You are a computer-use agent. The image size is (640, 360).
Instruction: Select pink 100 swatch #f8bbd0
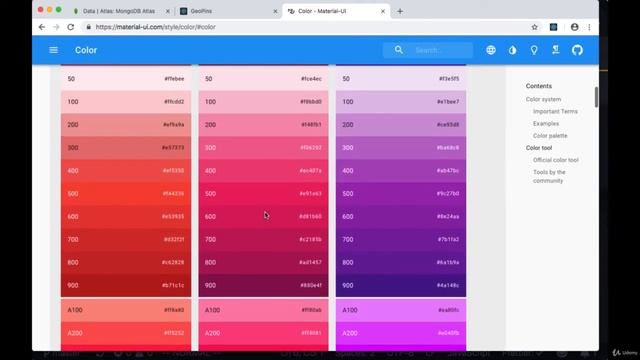coord(263,102)
